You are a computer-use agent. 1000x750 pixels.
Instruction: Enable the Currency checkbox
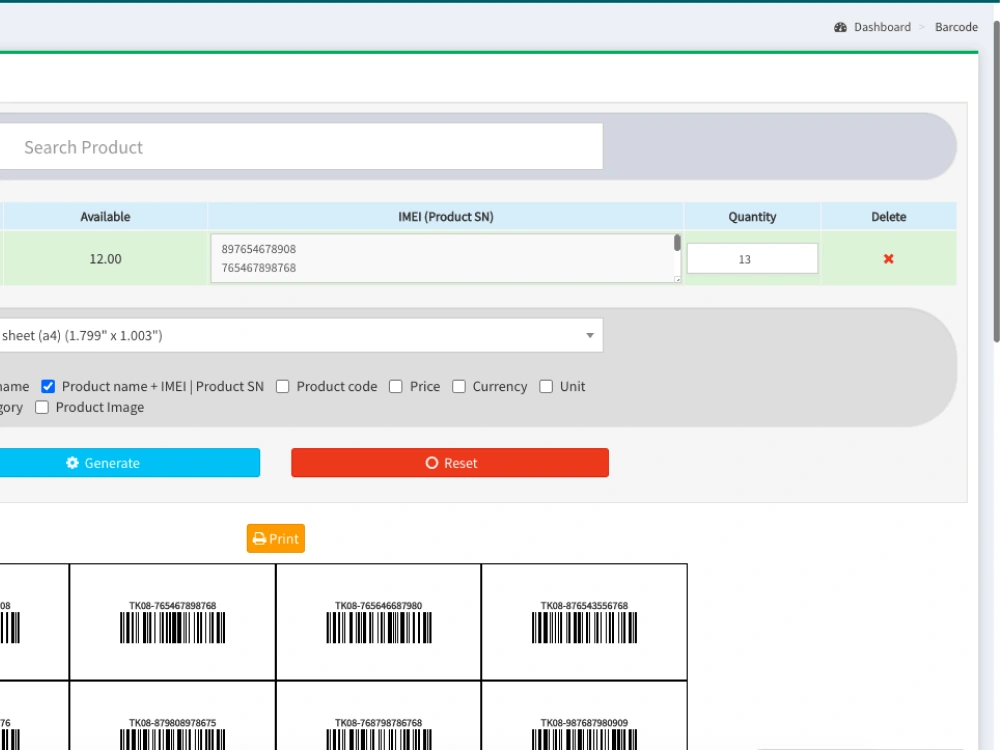pyautogui.click(x=459, y=386)
